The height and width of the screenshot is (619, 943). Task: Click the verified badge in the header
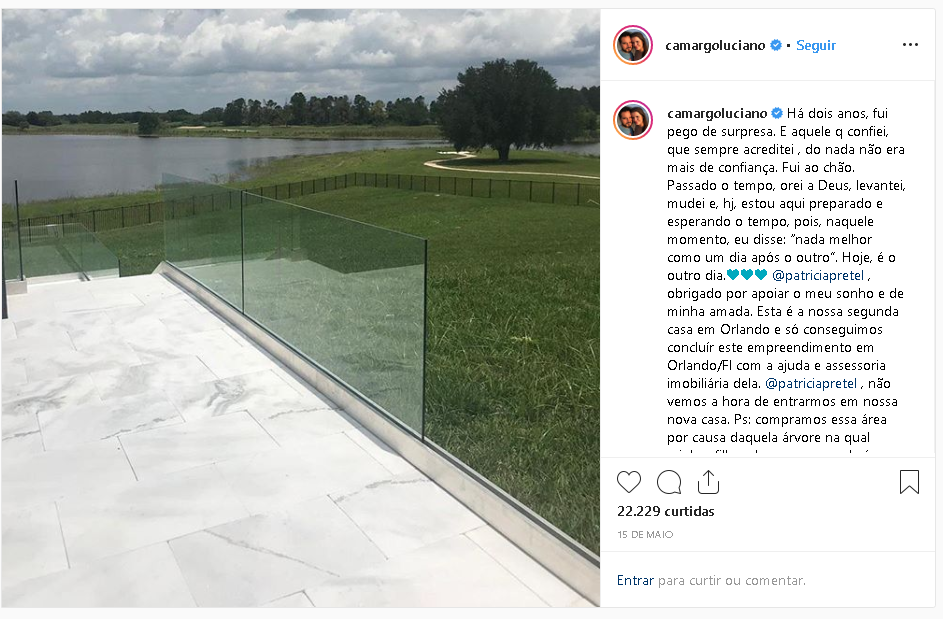tap(776, 45)
